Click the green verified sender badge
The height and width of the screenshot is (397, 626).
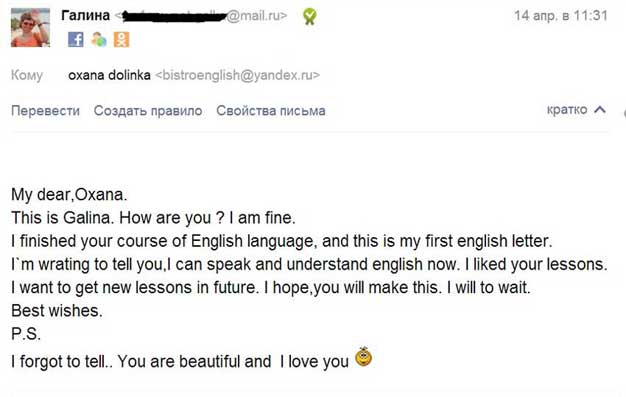pos(309,16)
